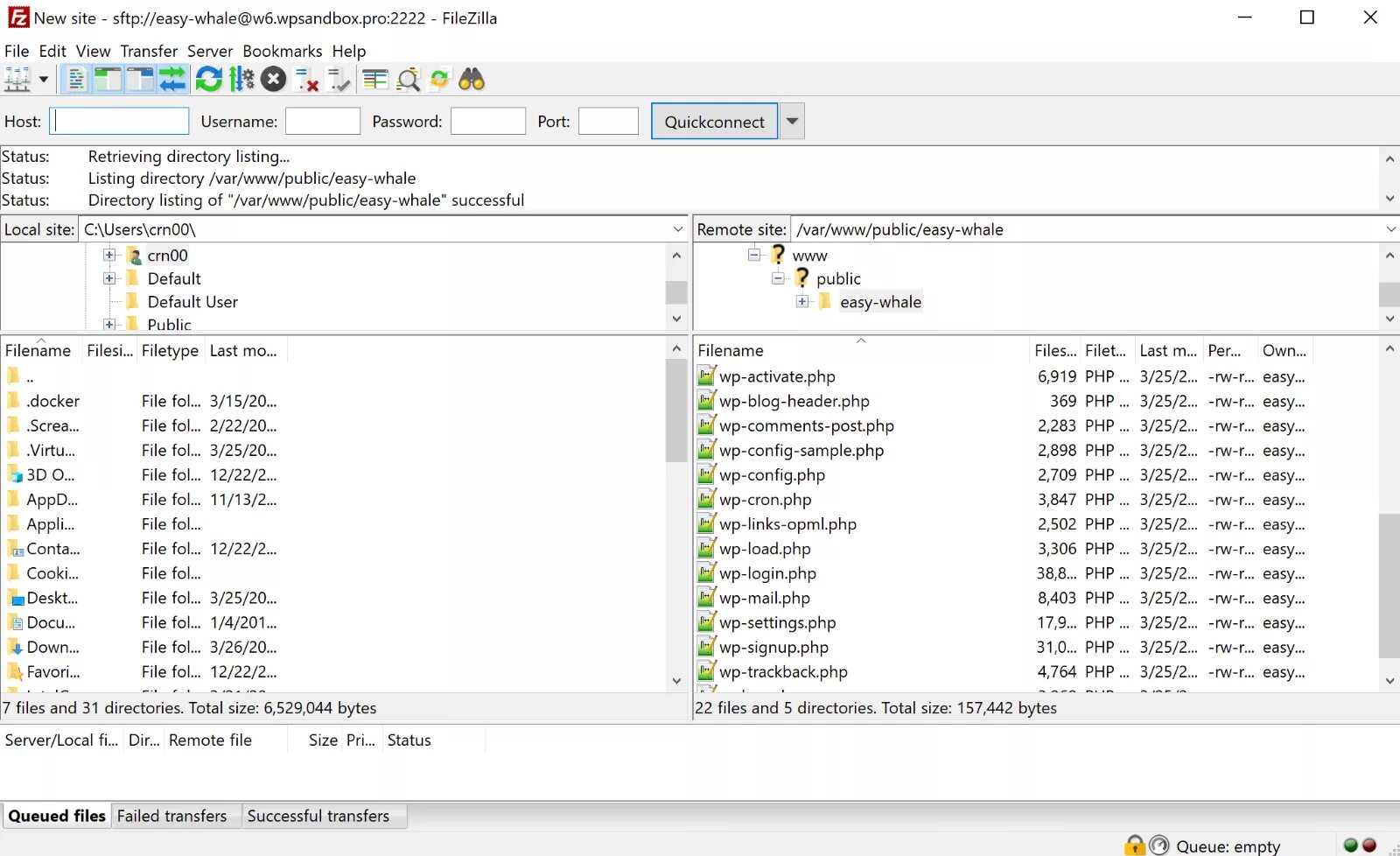
Task: Click the Quickconnect button
Action: click(x=714, y=122)
